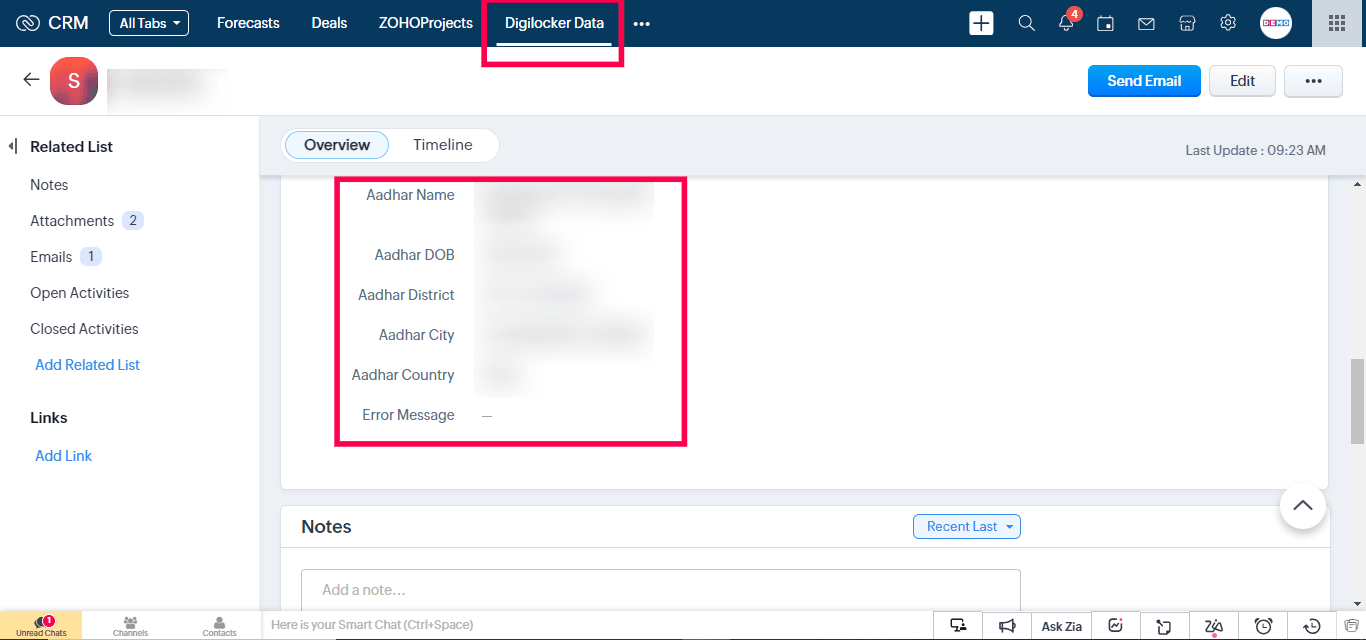
Task: Open Emails related list
Action: coord(51,257)
